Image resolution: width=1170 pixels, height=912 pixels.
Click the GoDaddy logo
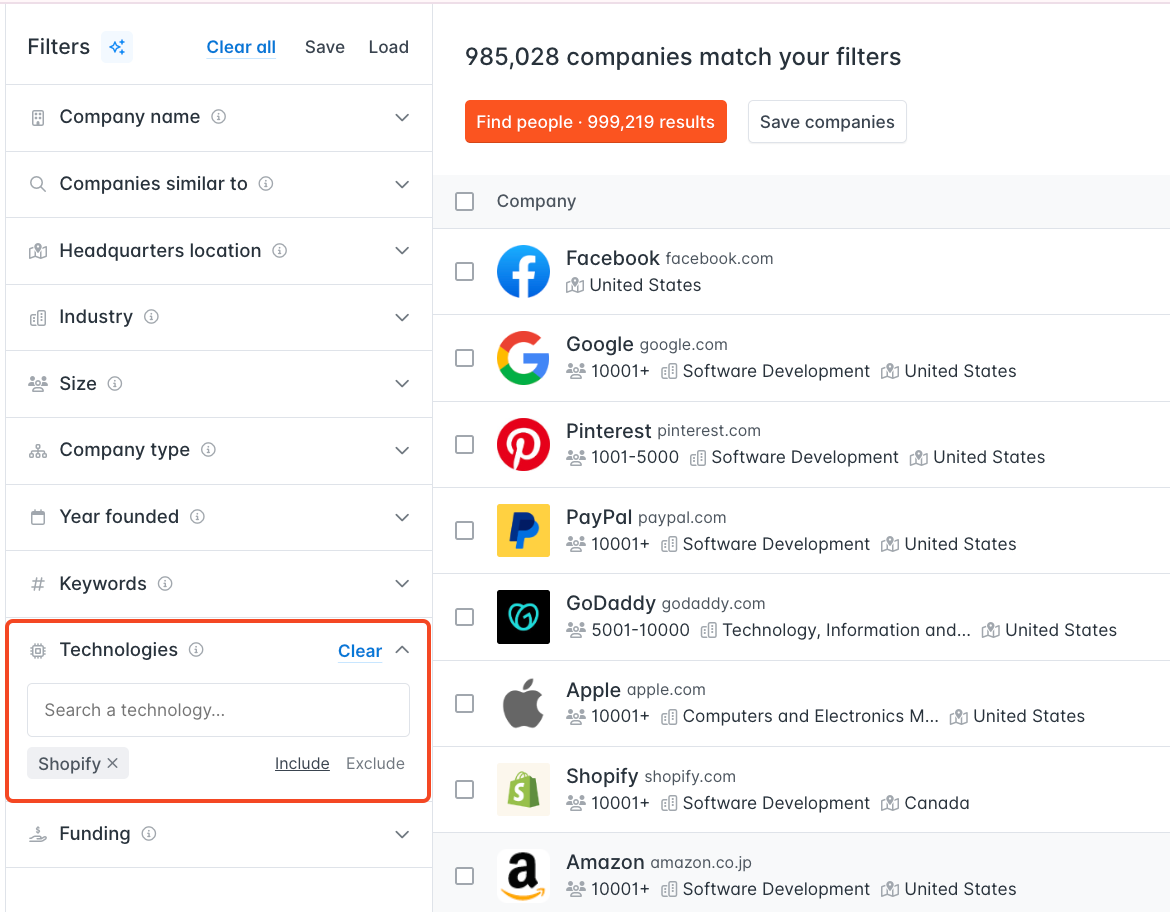pyautogui.click(x=523, y=616)
